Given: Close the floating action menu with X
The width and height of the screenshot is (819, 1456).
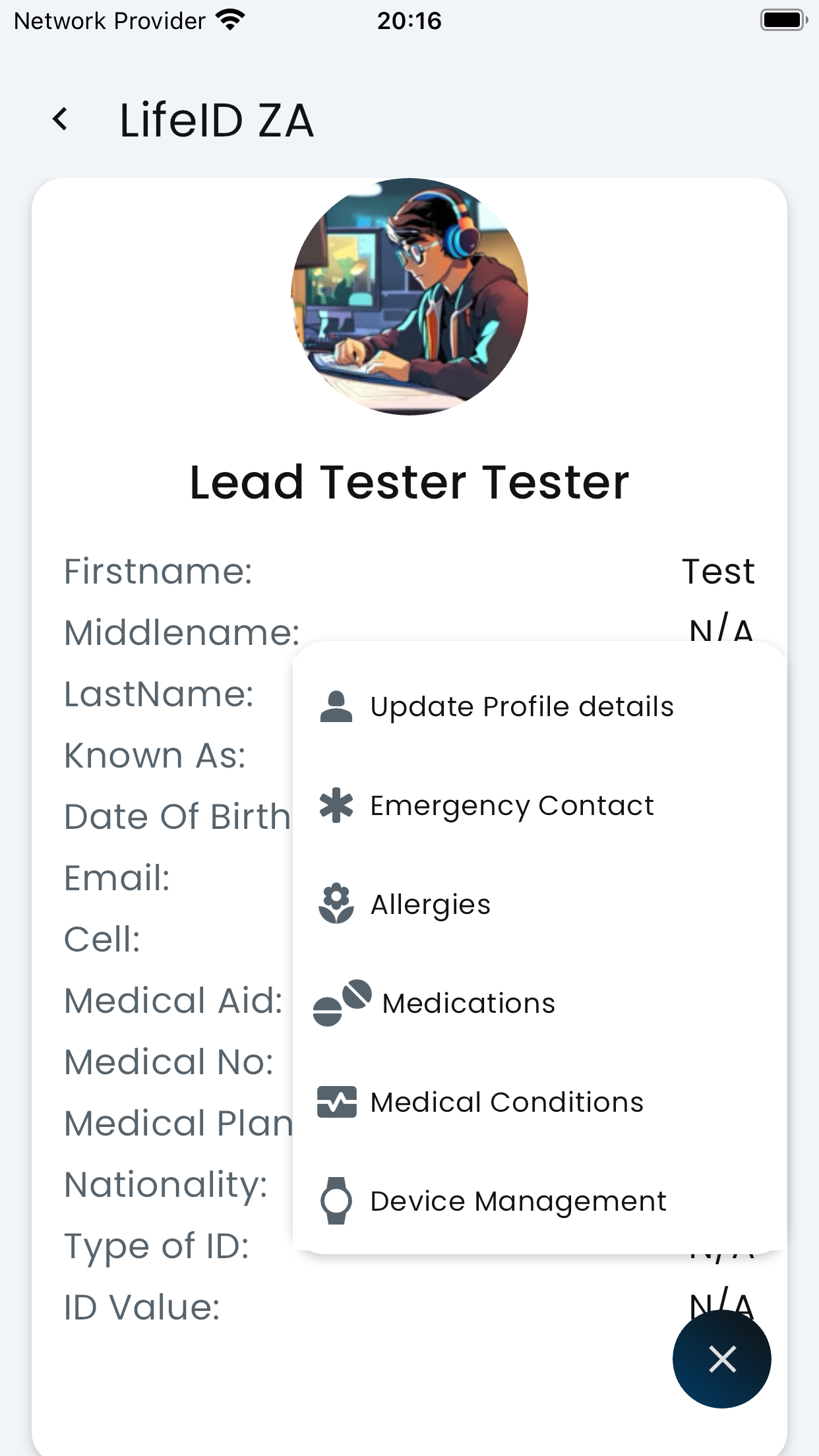Looking at the screenshot, I should click(x=722, y=1359).
